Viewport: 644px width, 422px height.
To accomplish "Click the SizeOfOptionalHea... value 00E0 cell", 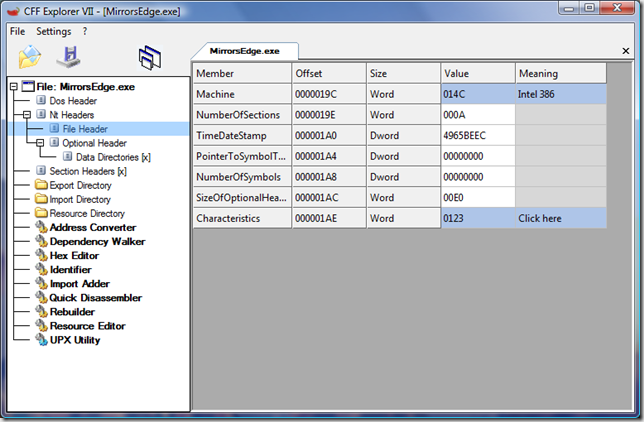I will [478, 198].
